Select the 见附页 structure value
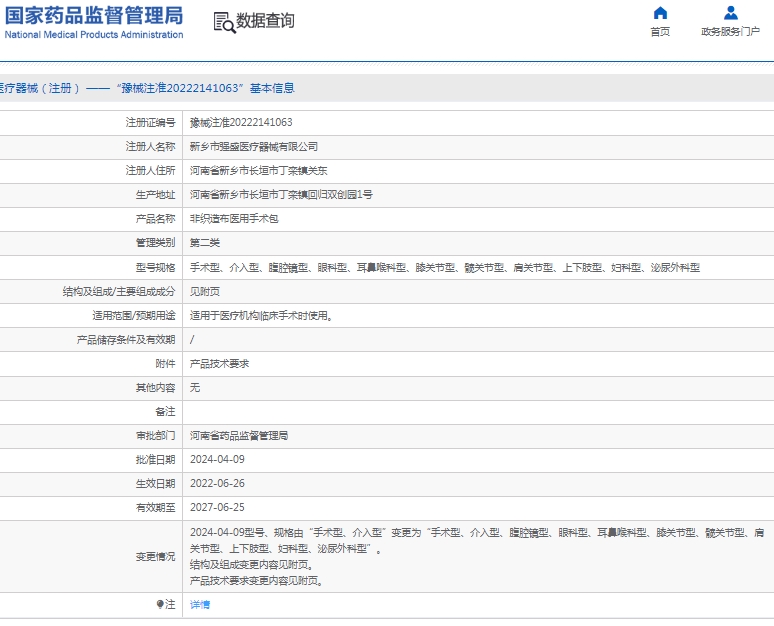Viewport: 774px width, 626px height. (205, 291)
